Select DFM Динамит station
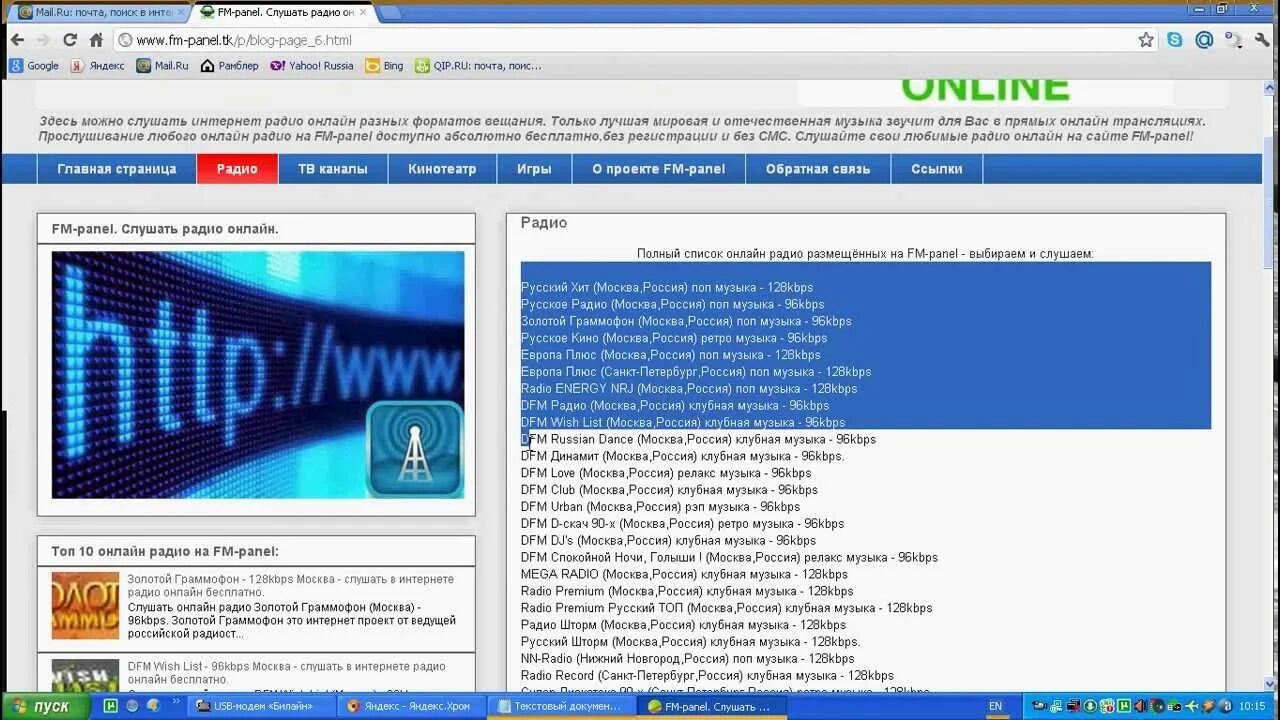Screen dimensions: 1280x720 [x=683, y=456]
